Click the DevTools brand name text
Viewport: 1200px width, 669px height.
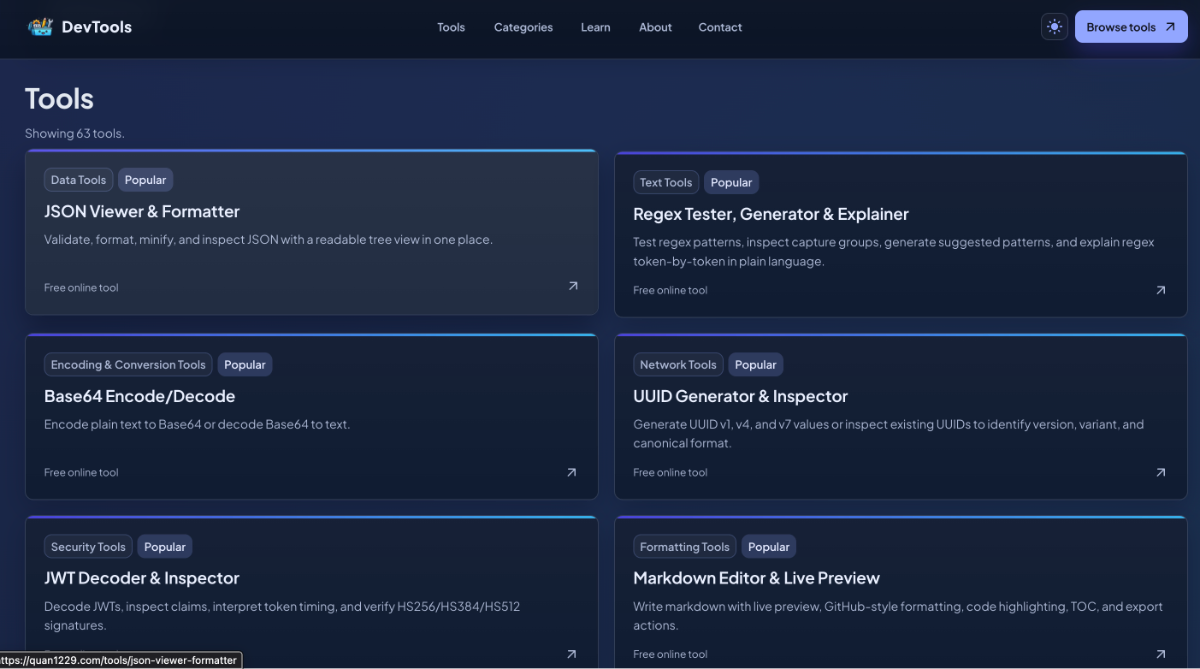(97, 27)
